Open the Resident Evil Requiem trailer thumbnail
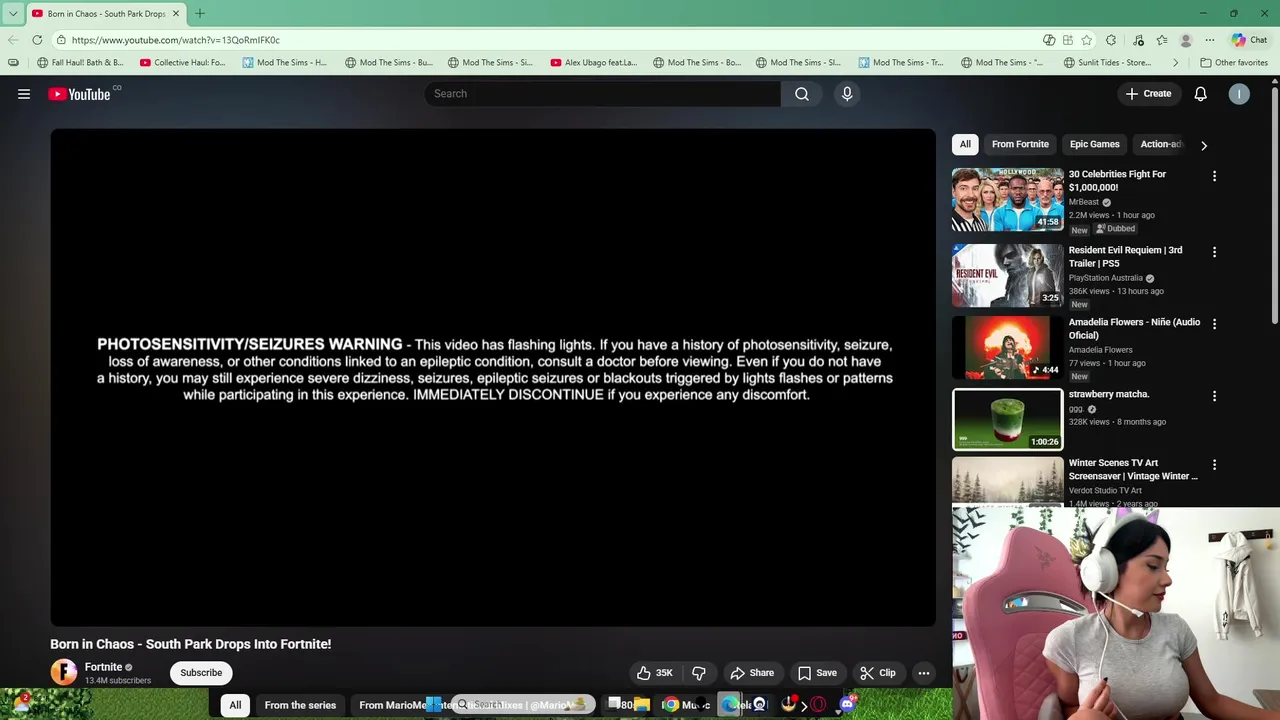This screenshot has height=720, width=1280. [x=1007, y=275]
